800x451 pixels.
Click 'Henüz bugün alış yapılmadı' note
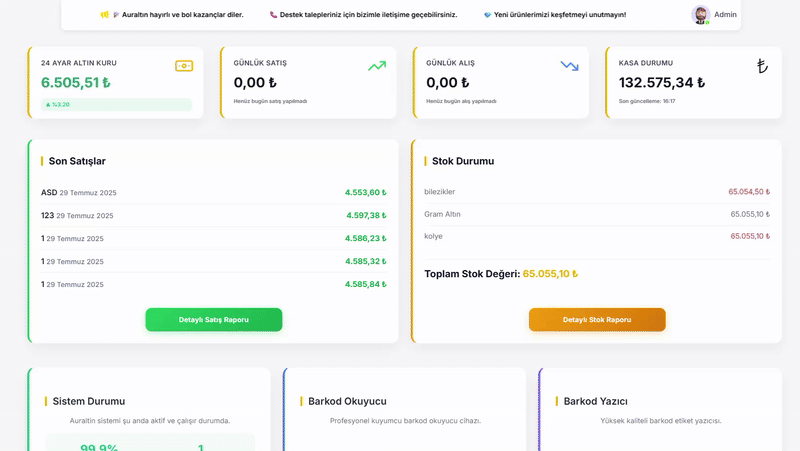(x=461, y=101)
